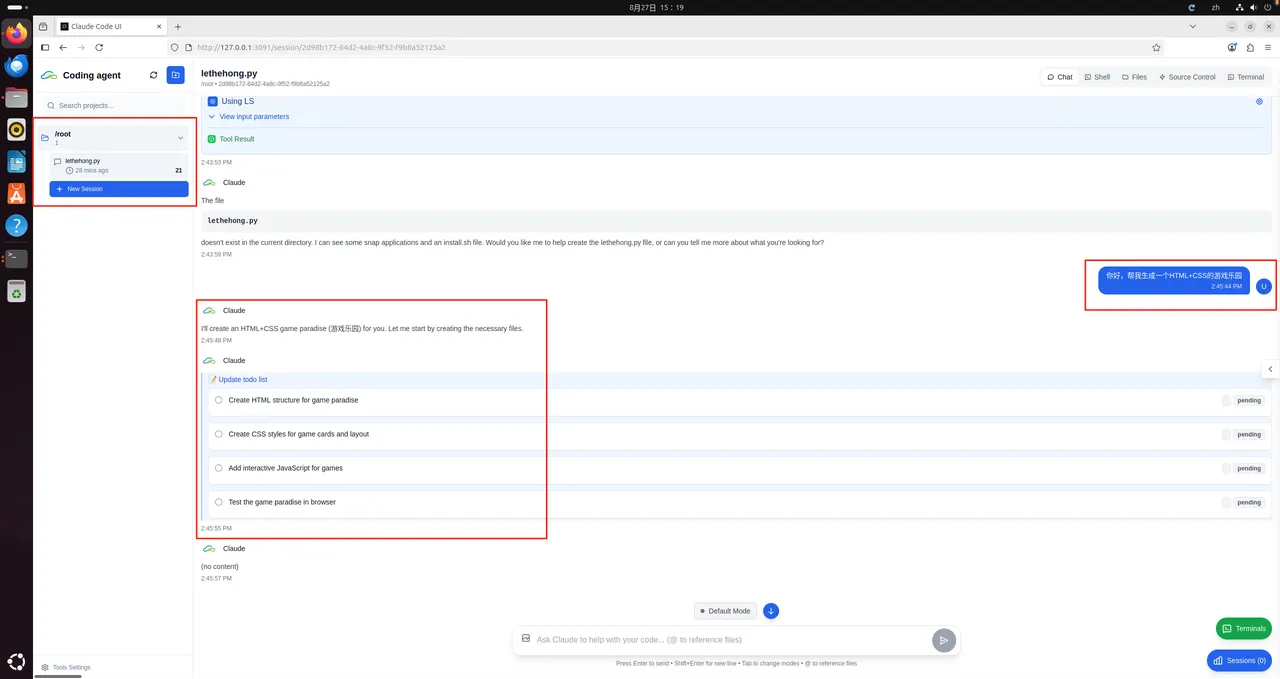Open Terminal app from the dock
The image size is (1280, 679).
(16, 258)
